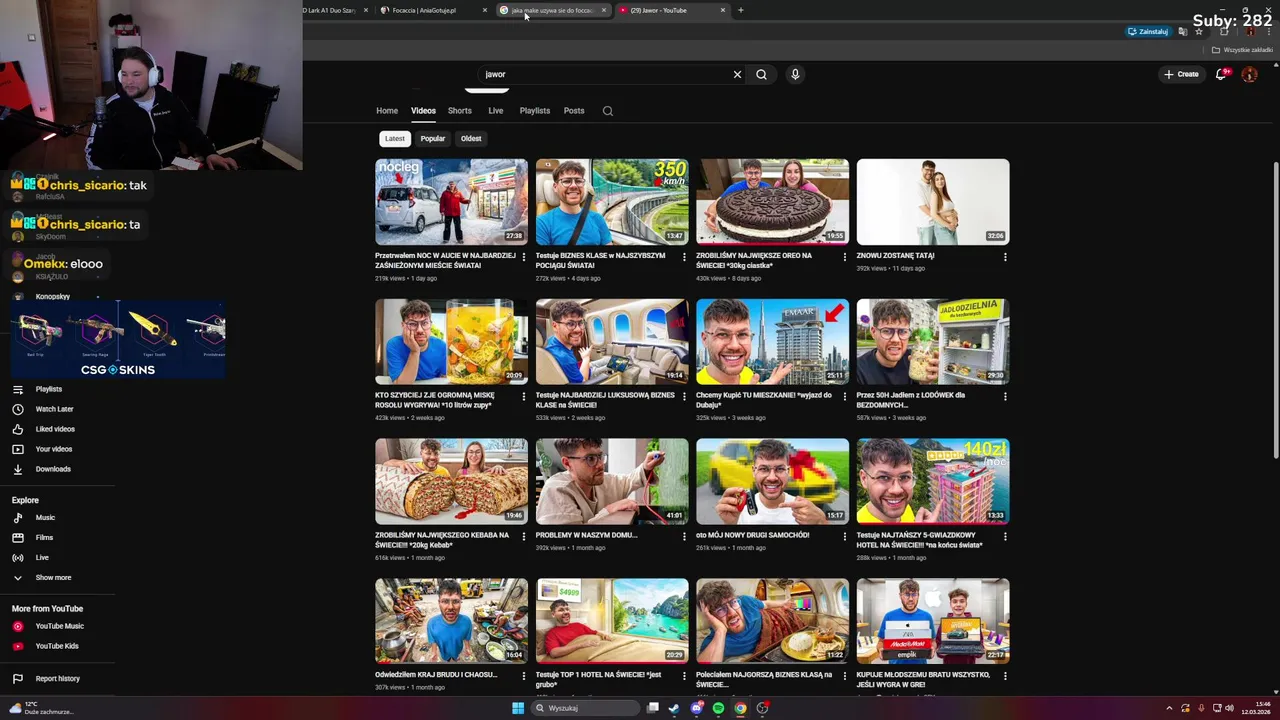Screen dimensions: 1280x720
Task: Open more options for 'PROBLEMY W NASZYM DOMU' video
Action: point(684,537)
